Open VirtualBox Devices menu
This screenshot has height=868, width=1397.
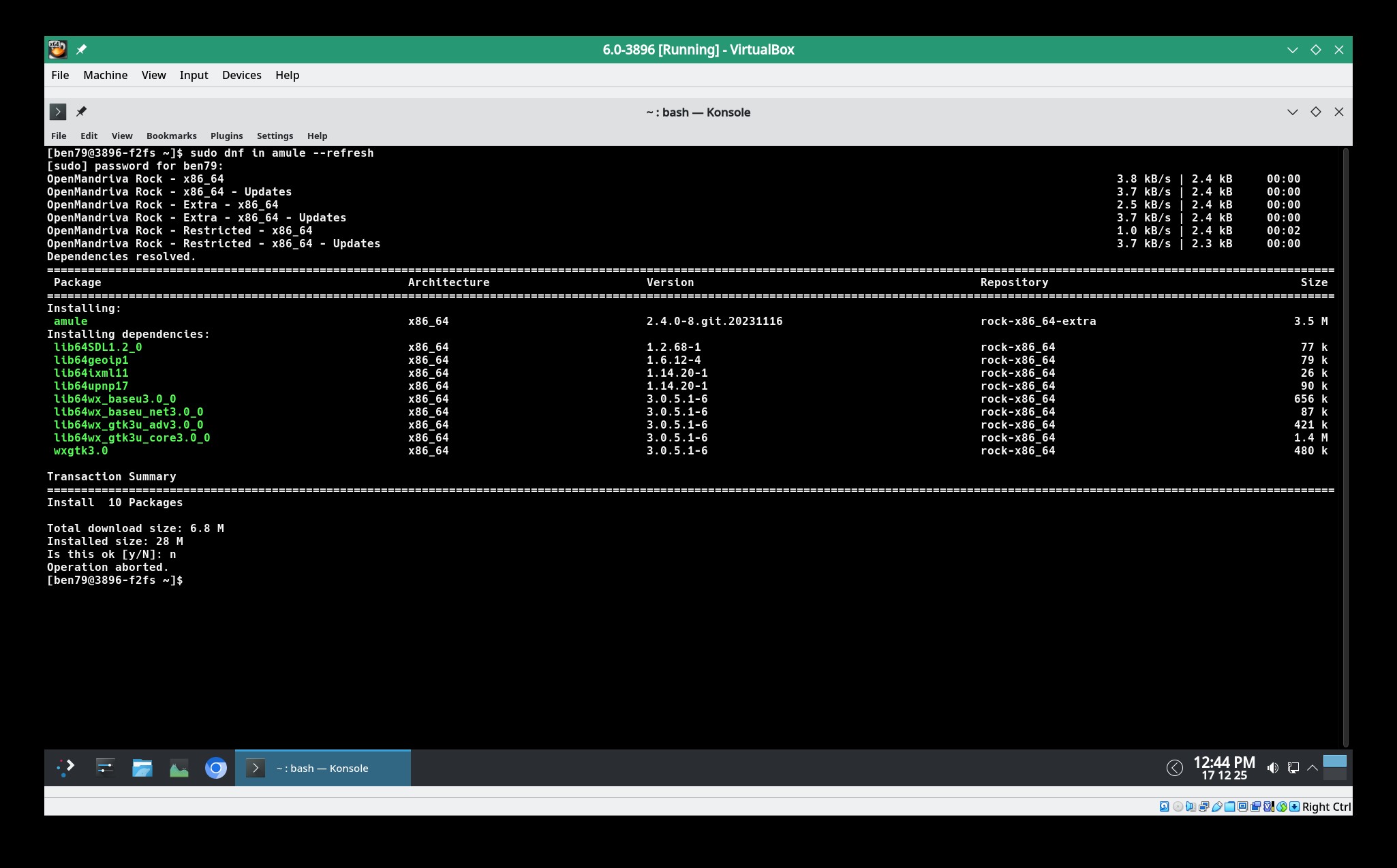click(x=241, y=75)
